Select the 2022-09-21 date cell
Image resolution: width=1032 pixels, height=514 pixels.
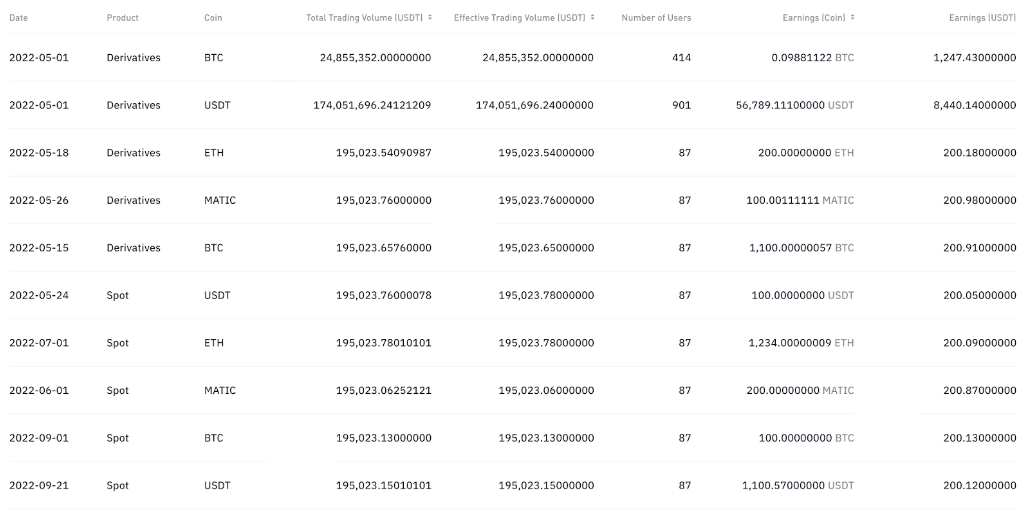click(39, 486)
